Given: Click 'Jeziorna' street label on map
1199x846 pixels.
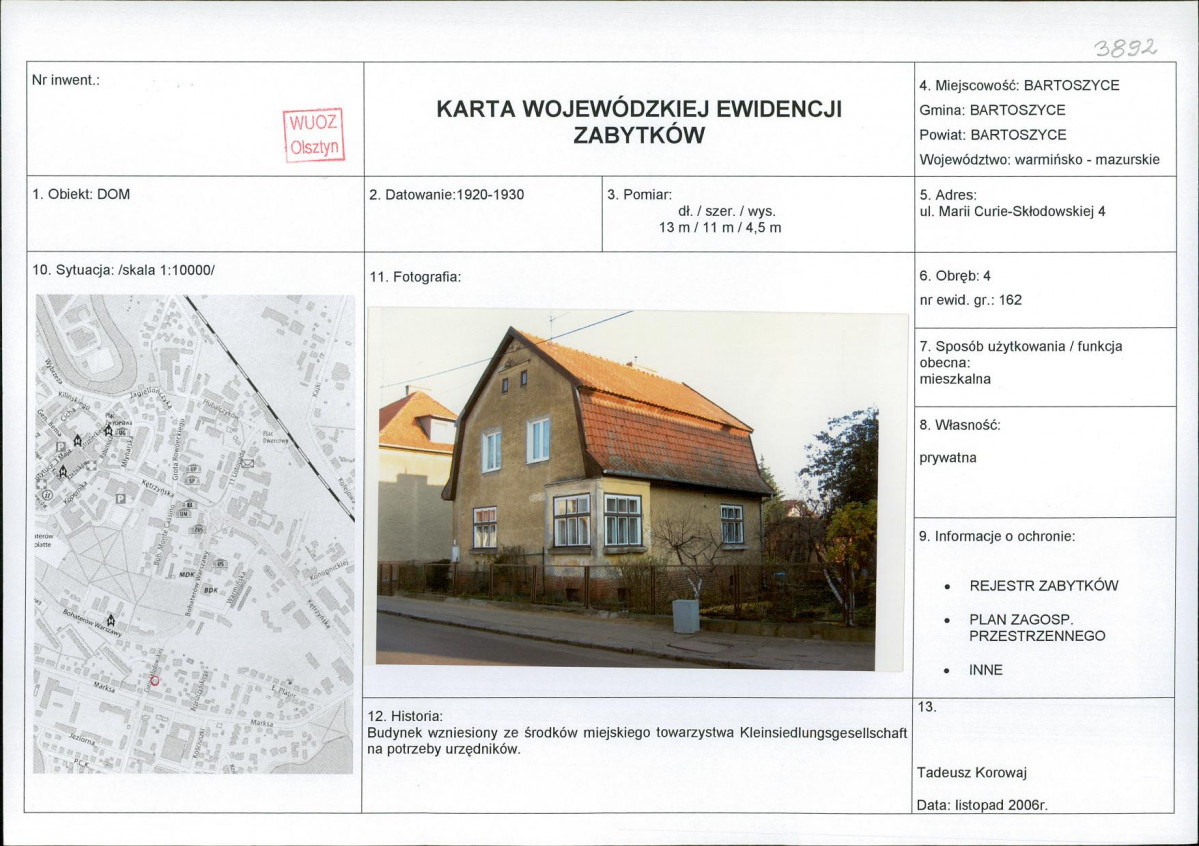Looking at the screenshot, I should (82, 739).
